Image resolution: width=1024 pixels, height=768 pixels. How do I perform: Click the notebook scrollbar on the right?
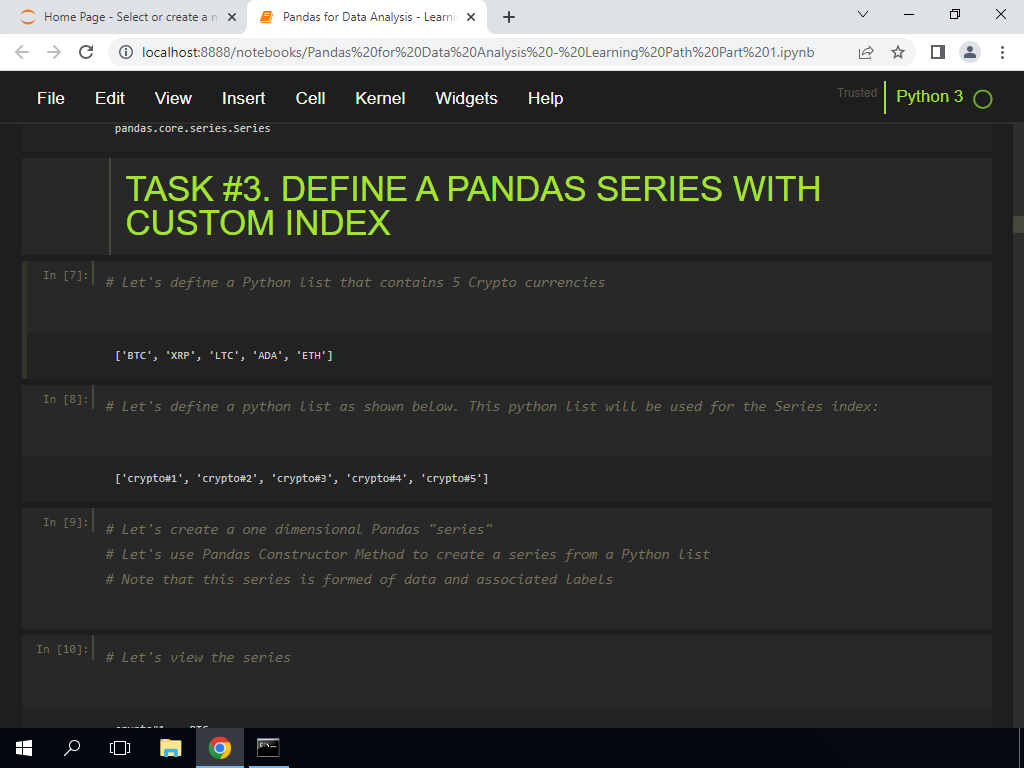click(x=1017, y=223)
